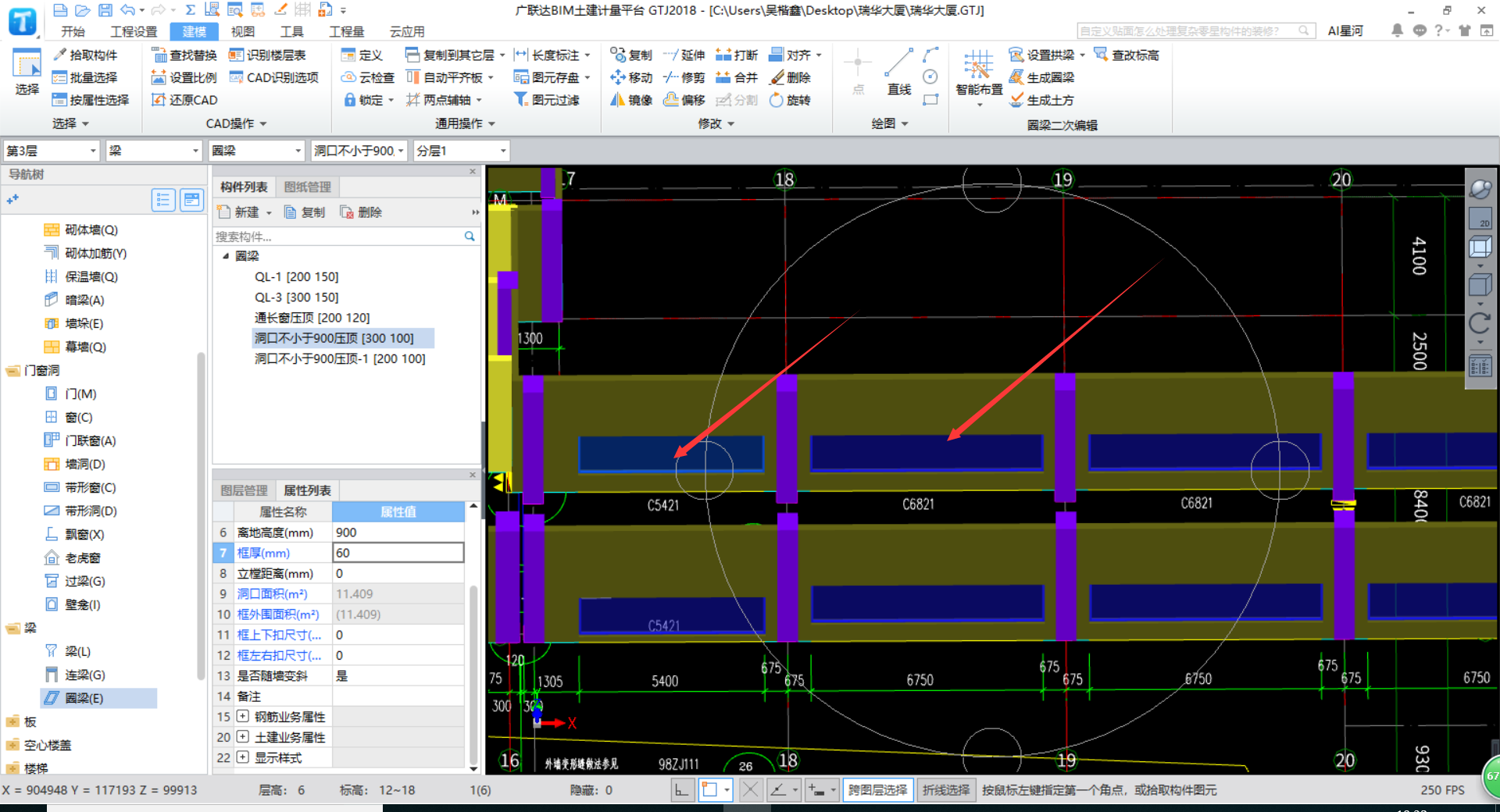Switch to the 图层管理 tab
Image resolution: width=1500 pixels, height=812 pixels.
[244, 490]
